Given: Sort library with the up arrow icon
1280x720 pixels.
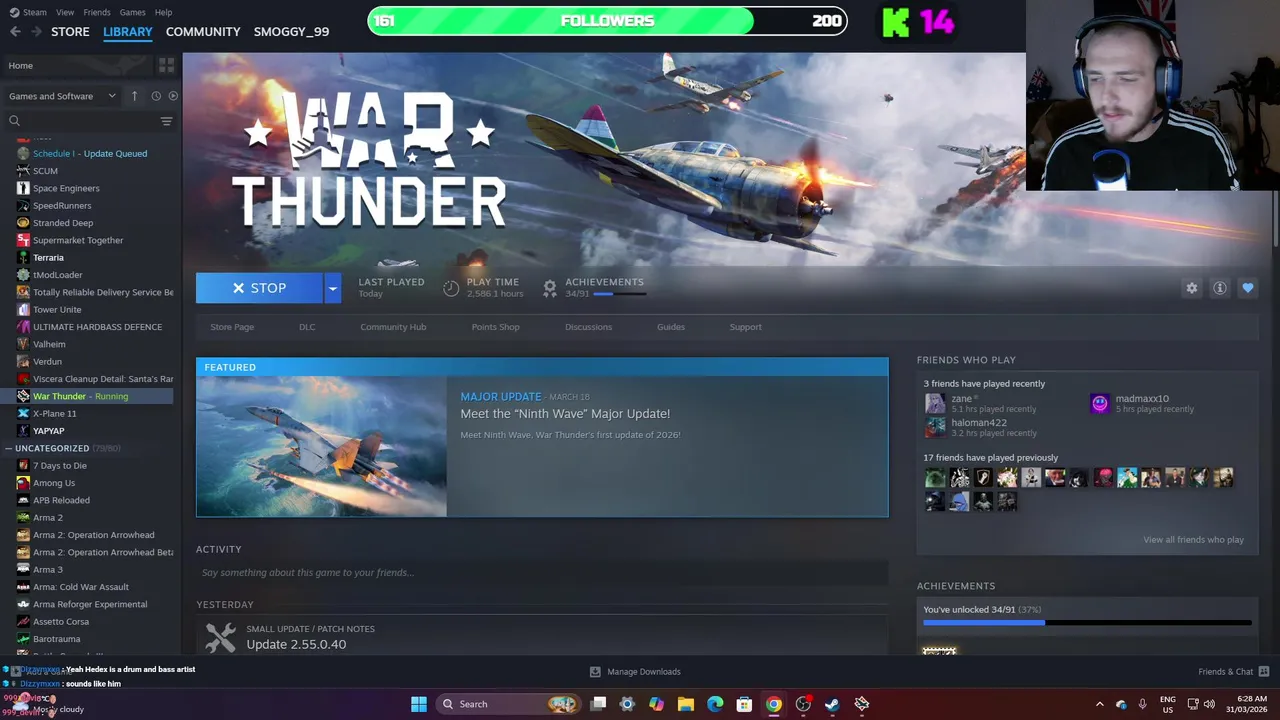Looking at the screenshot, I should [136, 96].
